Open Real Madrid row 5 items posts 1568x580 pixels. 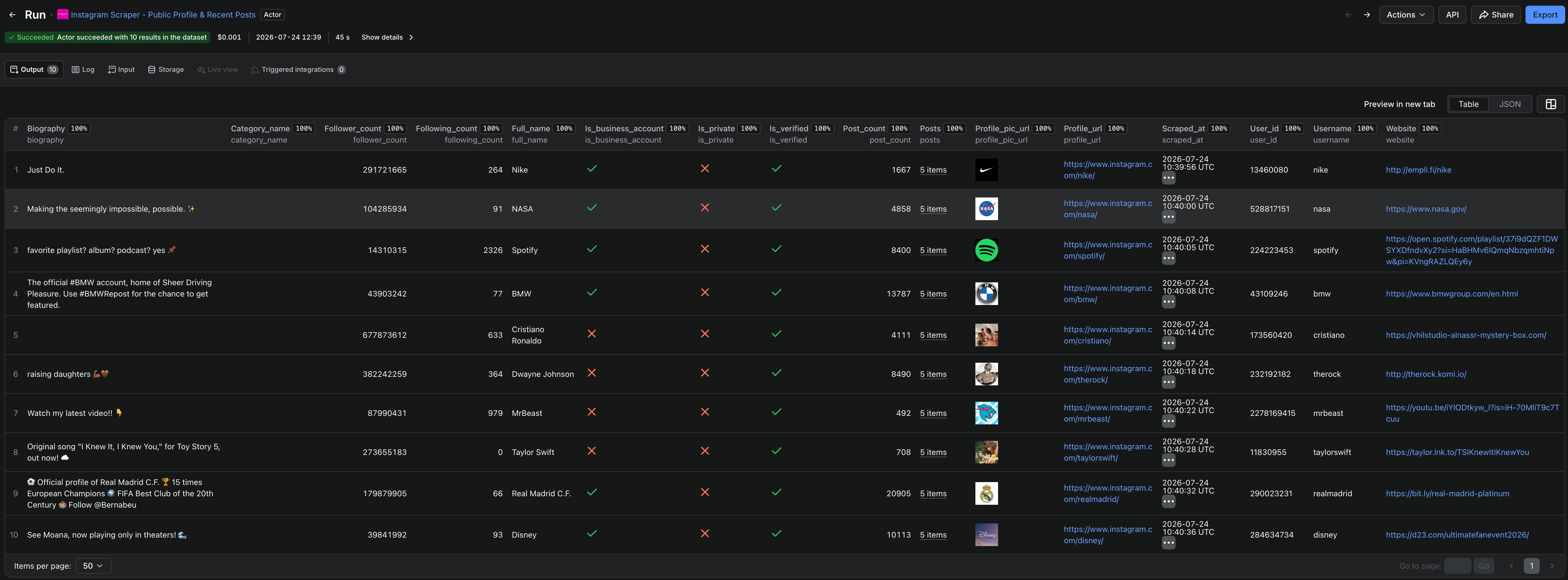pos(933,493)
